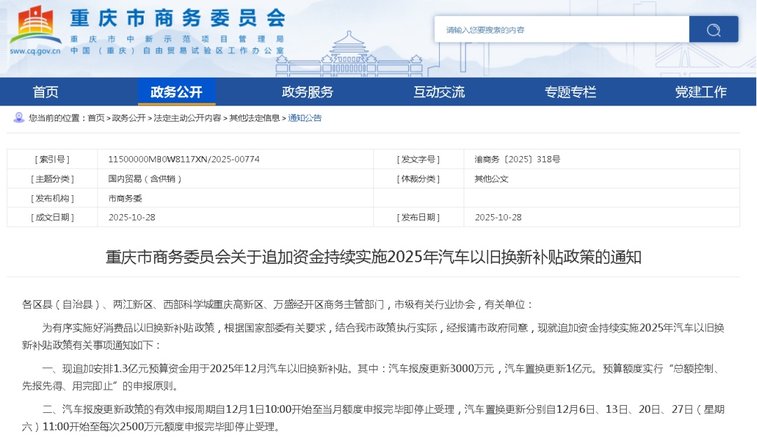Screen dimensions: 757x438
Task: Open 其他法定信息 breadcrumb link
Action: [x=254, y=118]
